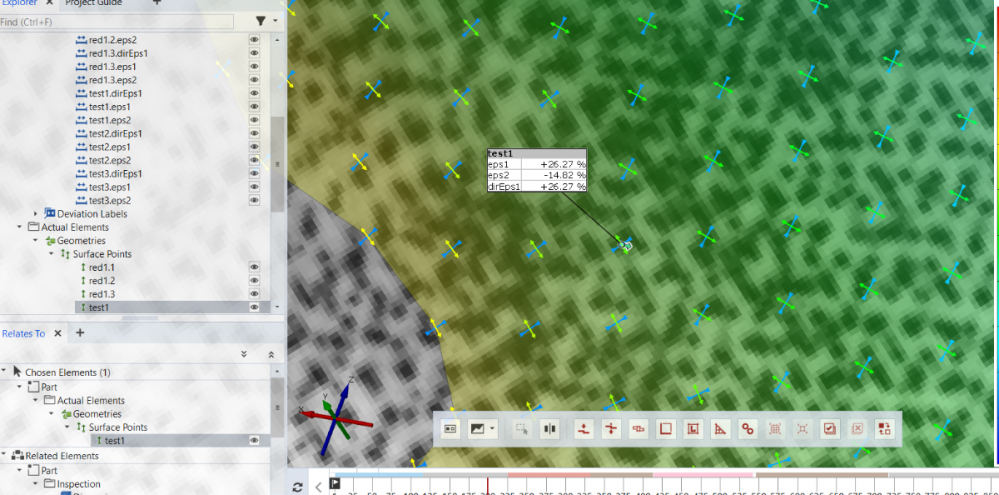Click the two-bars mirror icon in the toolbar
Viewport: 999px width, 495px height.
coord(549,429)
